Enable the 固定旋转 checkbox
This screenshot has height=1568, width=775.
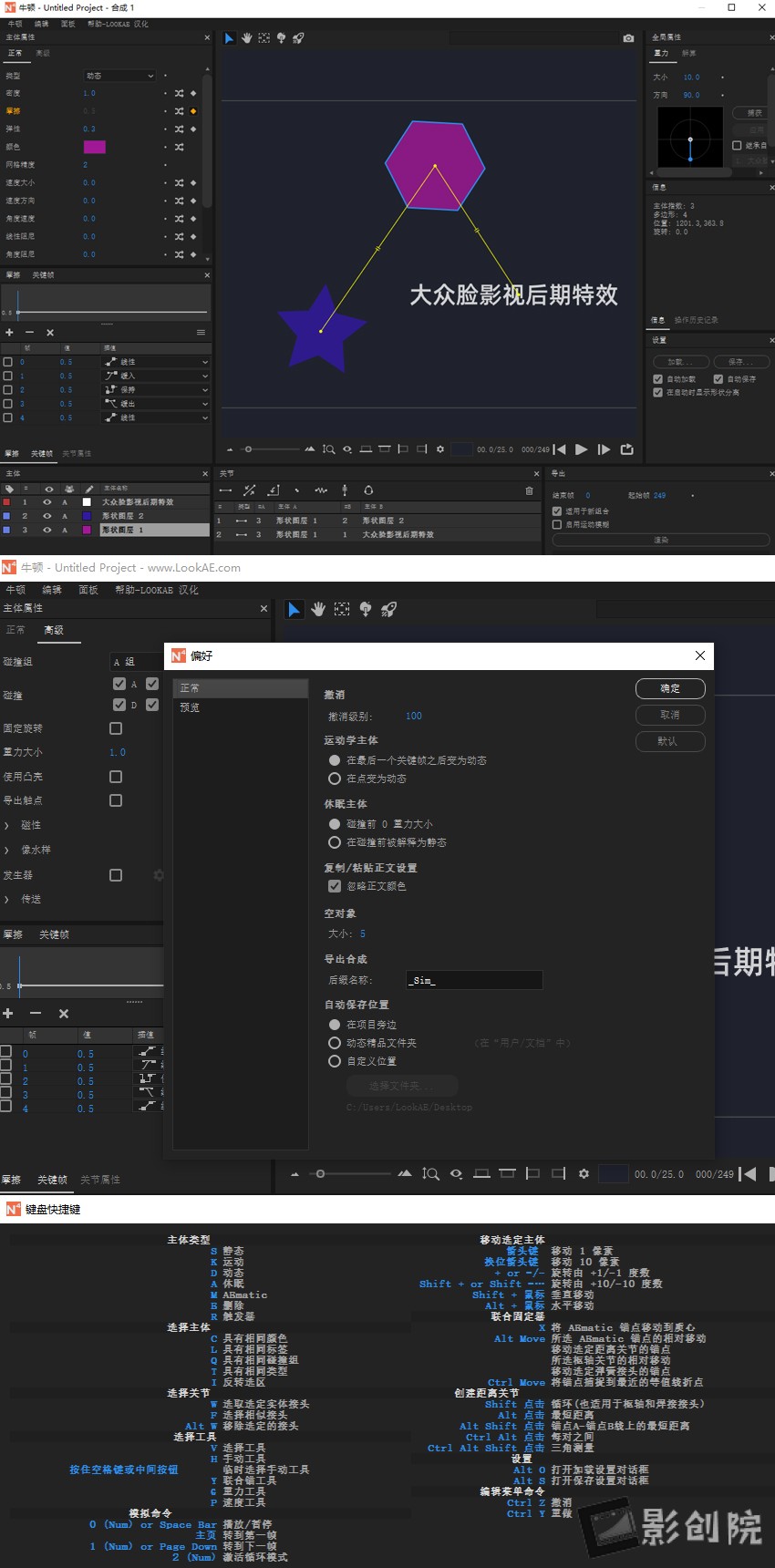pos(116,728)
